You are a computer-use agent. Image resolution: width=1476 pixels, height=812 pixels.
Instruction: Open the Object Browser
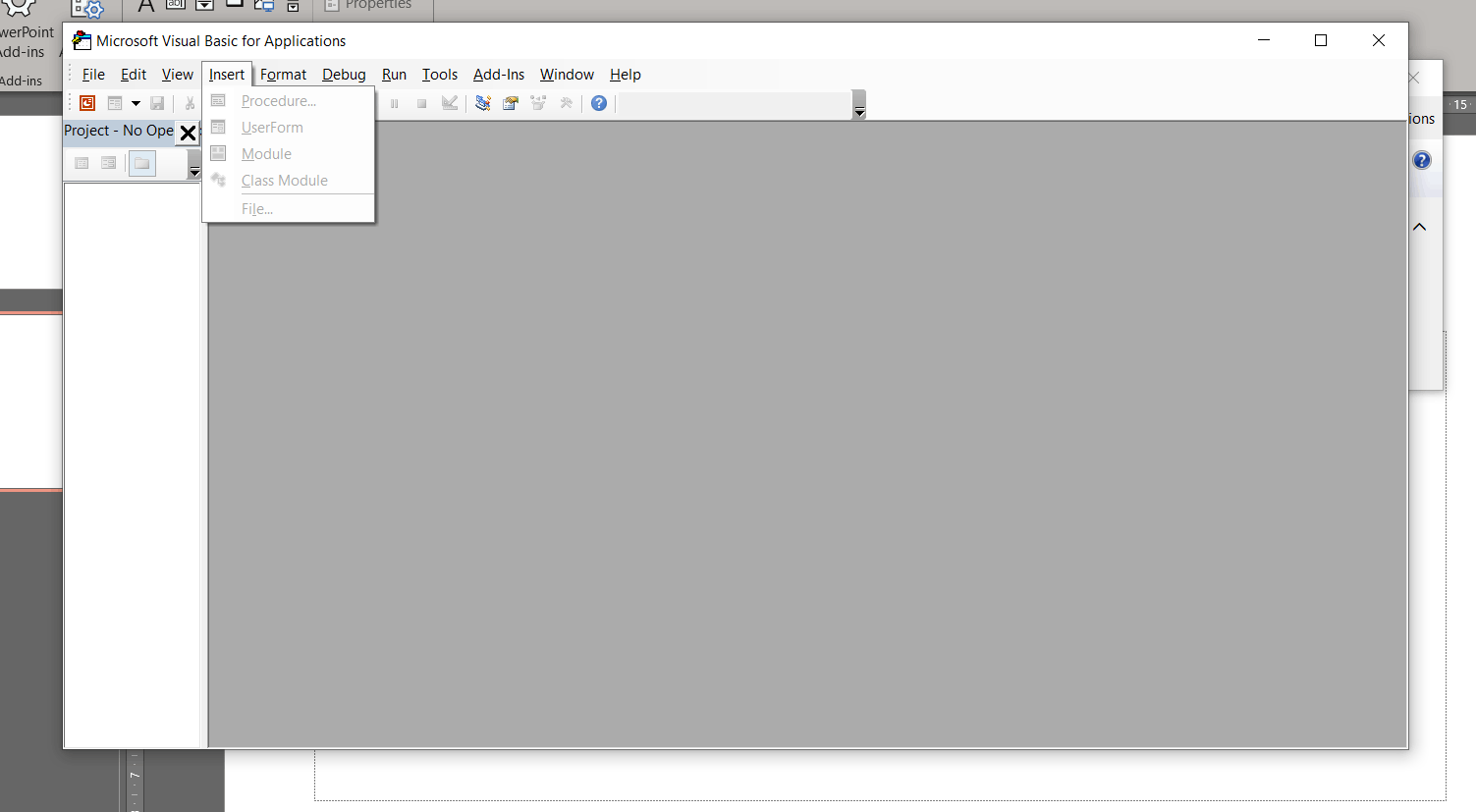537,102
